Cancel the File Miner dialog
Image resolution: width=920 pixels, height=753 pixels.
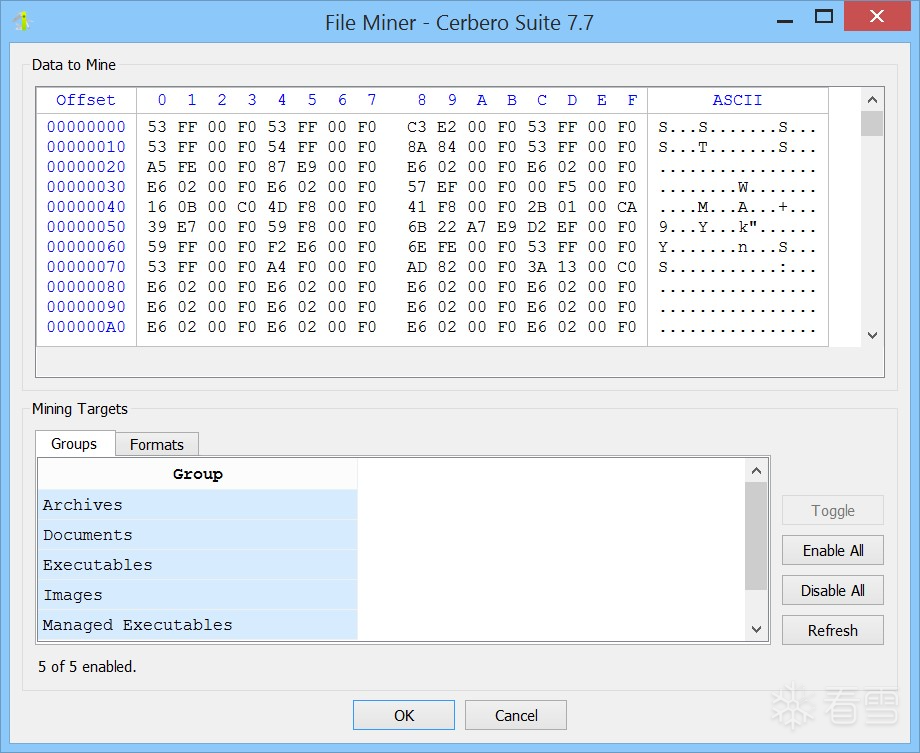pos(516,715)
